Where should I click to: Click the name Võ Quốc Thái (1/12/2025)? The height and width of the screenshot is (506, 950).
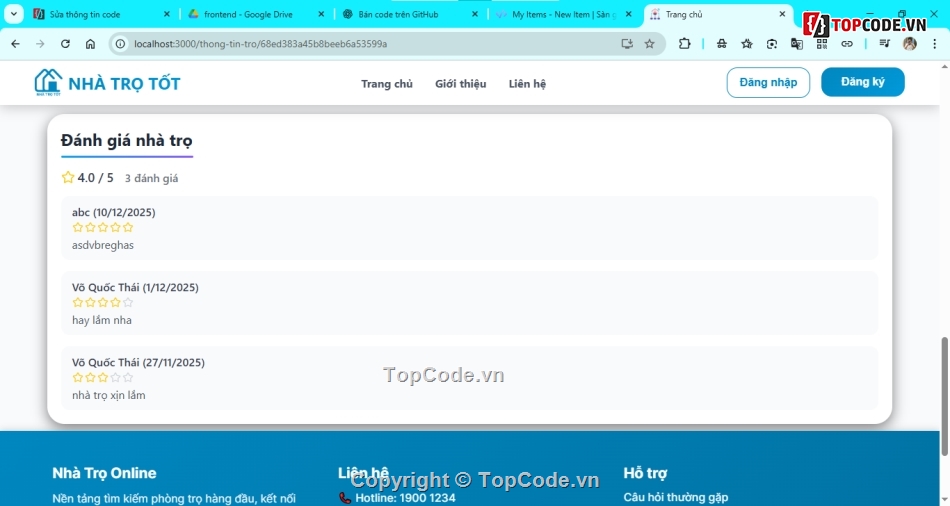point(135,287)
